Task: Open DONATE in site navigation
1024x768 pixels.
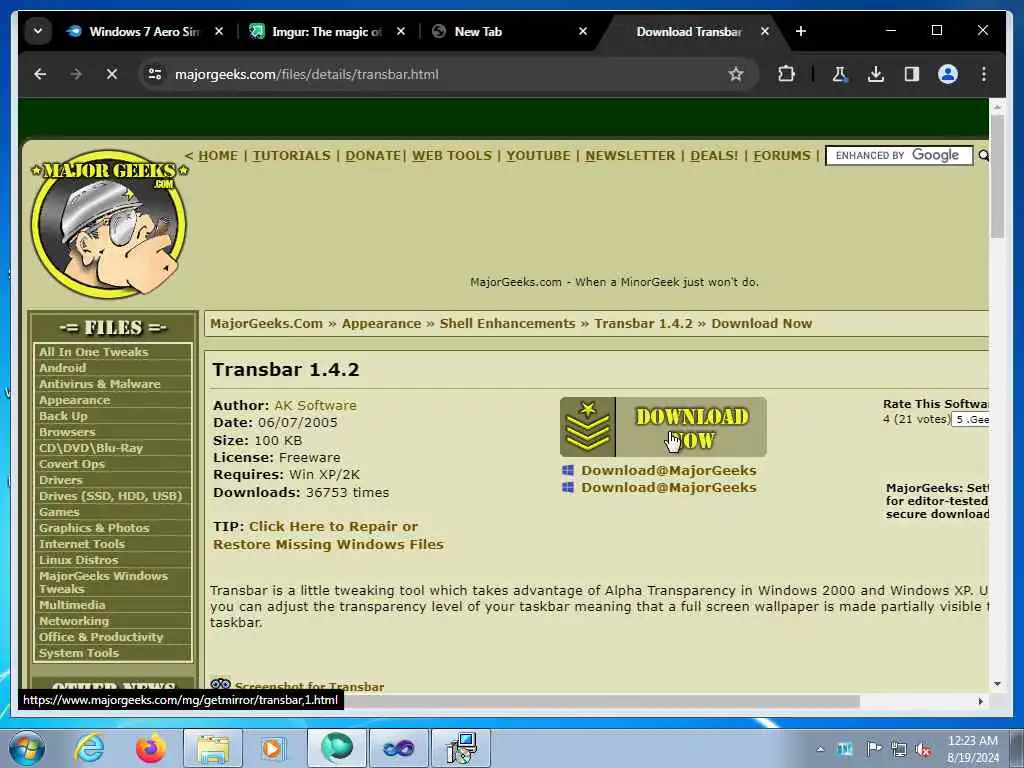Action: click(373, 155)
